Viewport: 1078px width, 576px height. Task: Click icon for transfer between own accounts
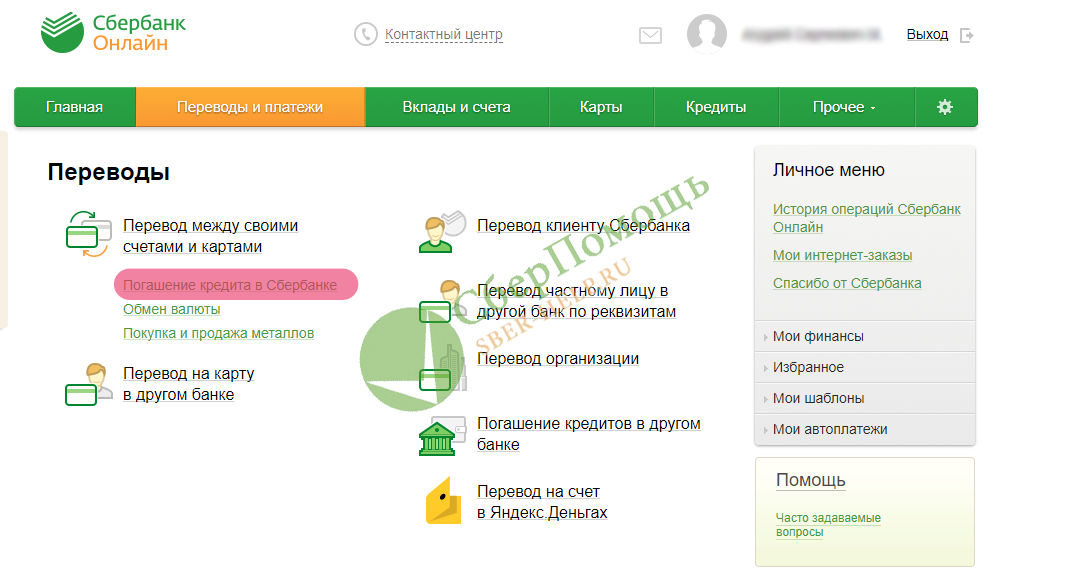tap(88, 234)
